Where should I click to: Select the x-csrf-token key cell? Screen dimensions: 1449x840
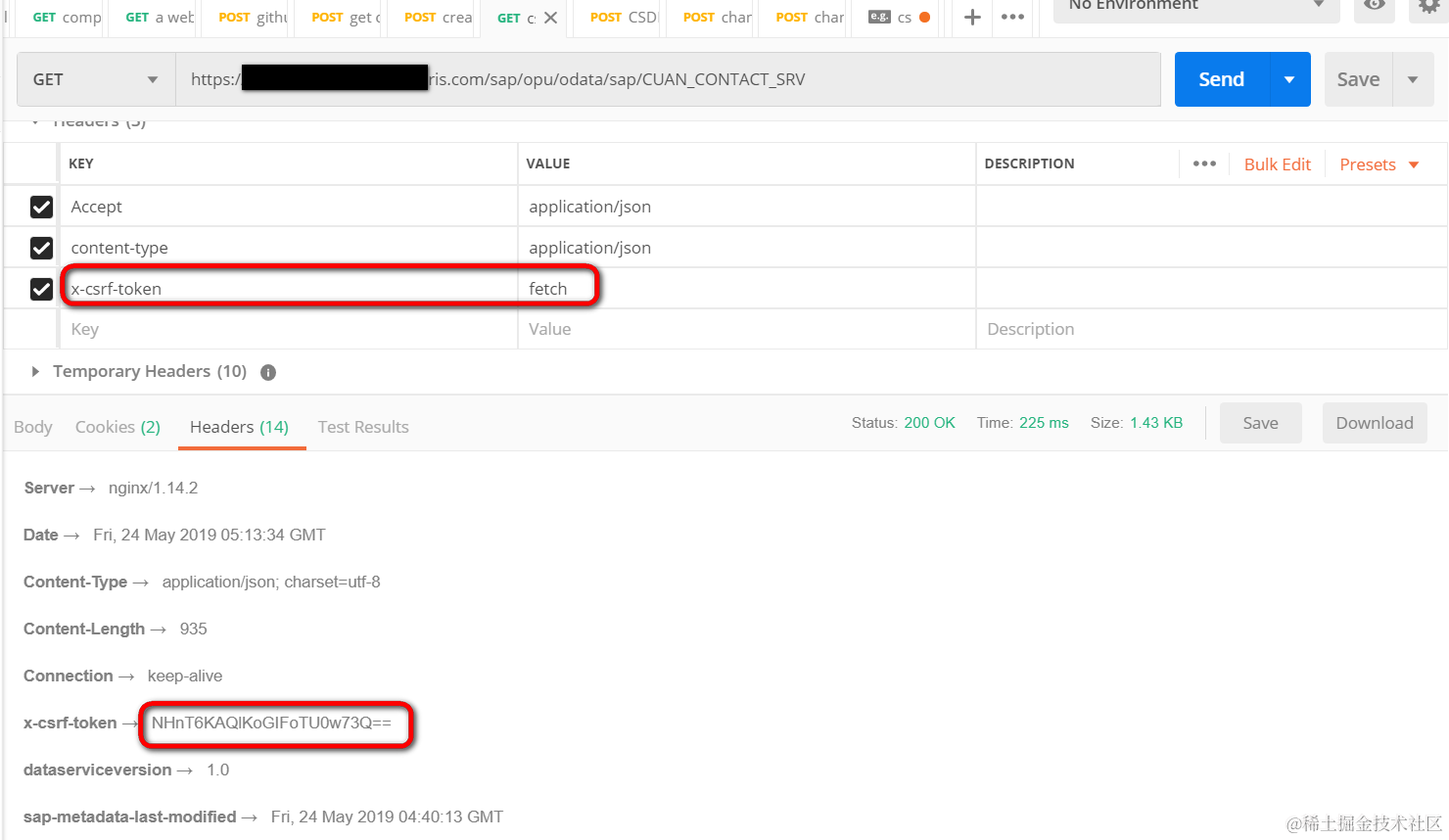point(289,289)
